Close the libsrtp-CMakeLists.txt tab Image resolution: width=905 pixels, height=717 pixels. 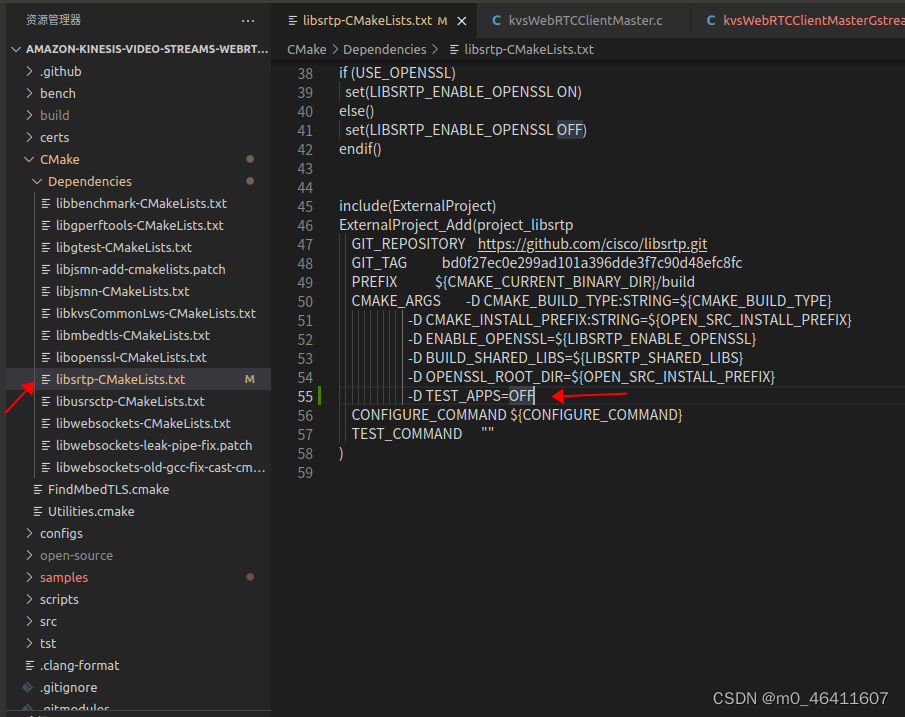point(462,21)
